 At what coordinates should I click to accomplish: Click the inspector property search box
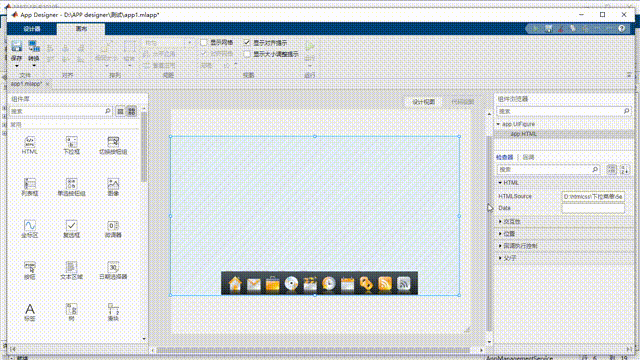pos(549,169)
